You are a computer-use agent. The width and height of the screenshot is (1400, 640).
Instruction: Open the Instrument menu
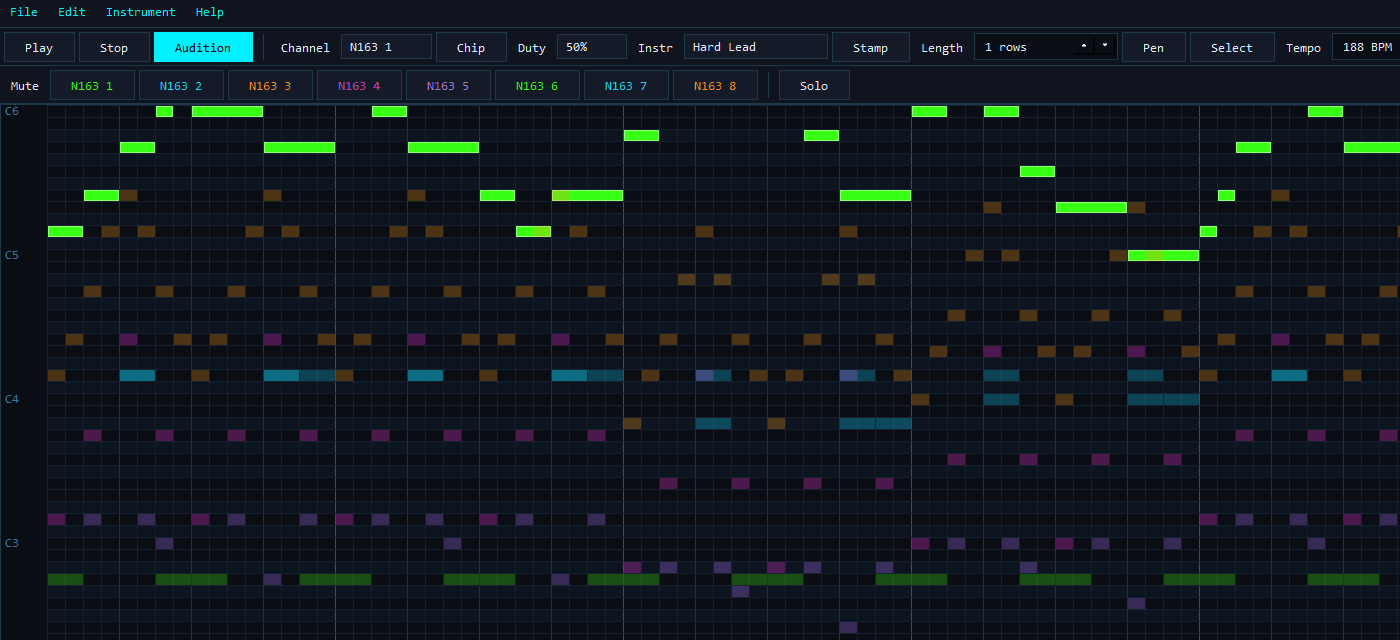tap(141, 12)
